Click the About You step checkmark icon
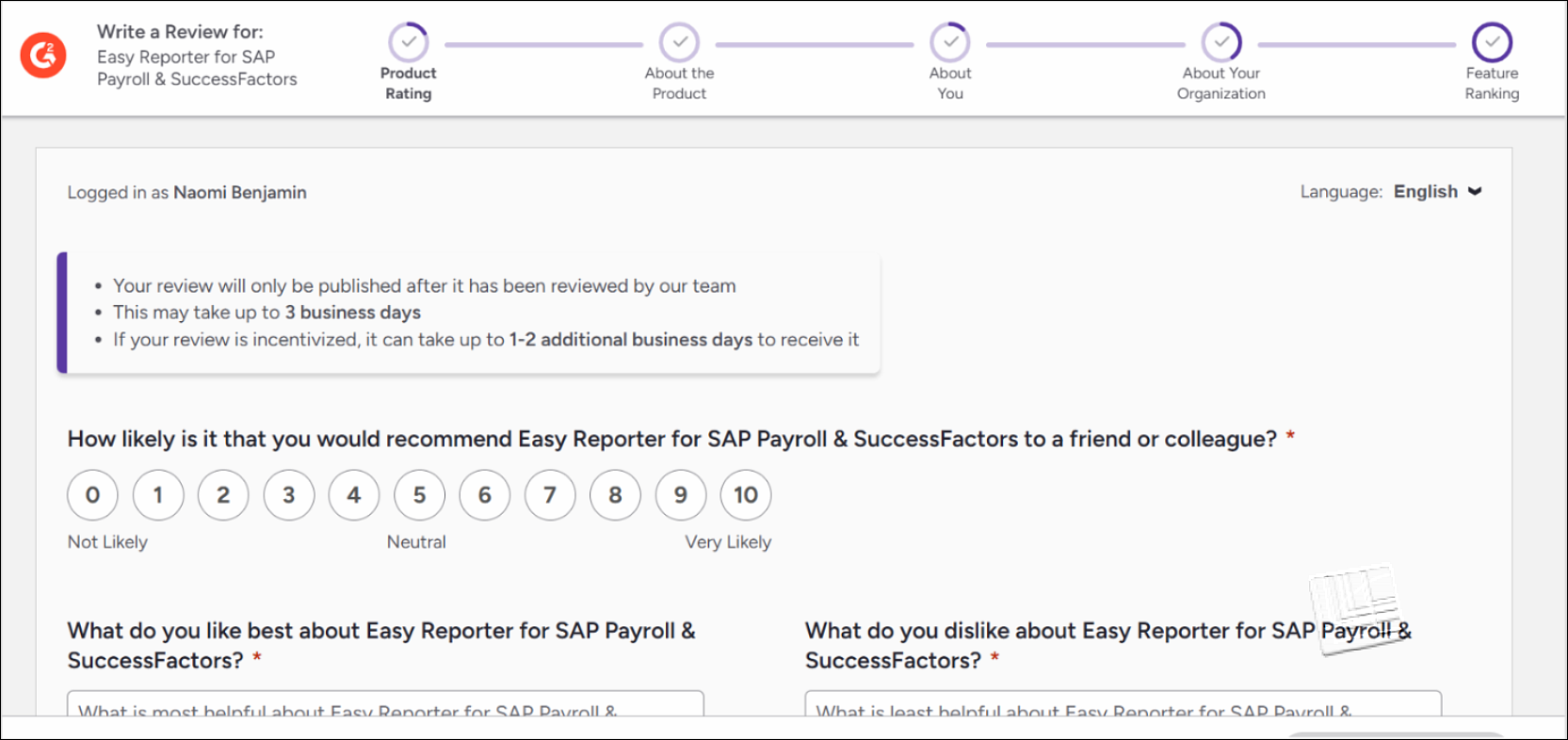This screenshot has height=740, width=1568. pyautogui.click(x=950, y=42)
